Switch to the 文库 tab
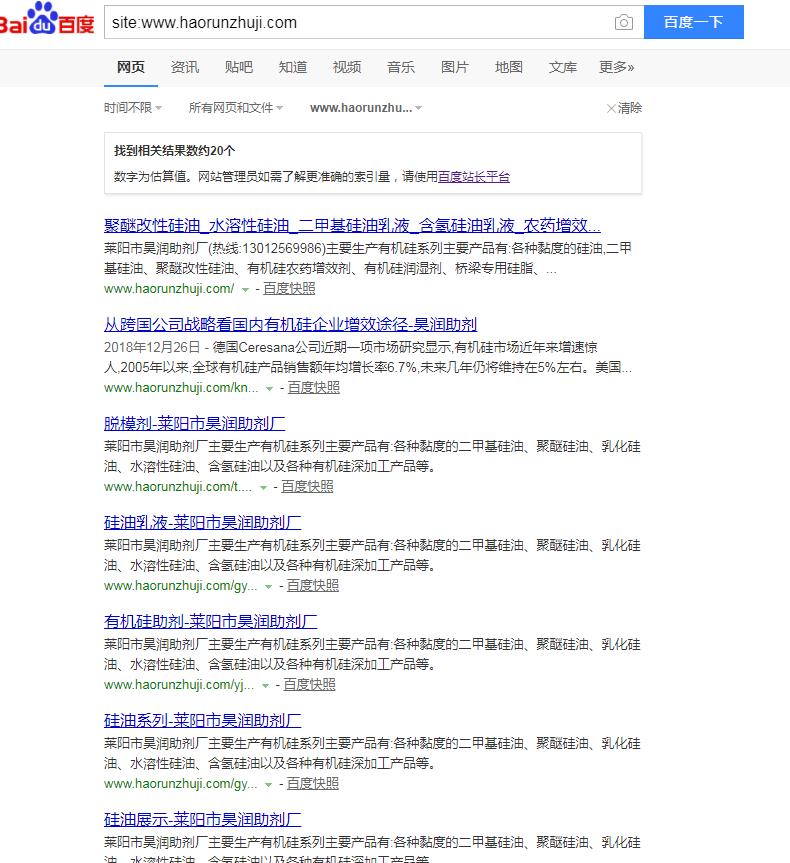 coord(563,67)
